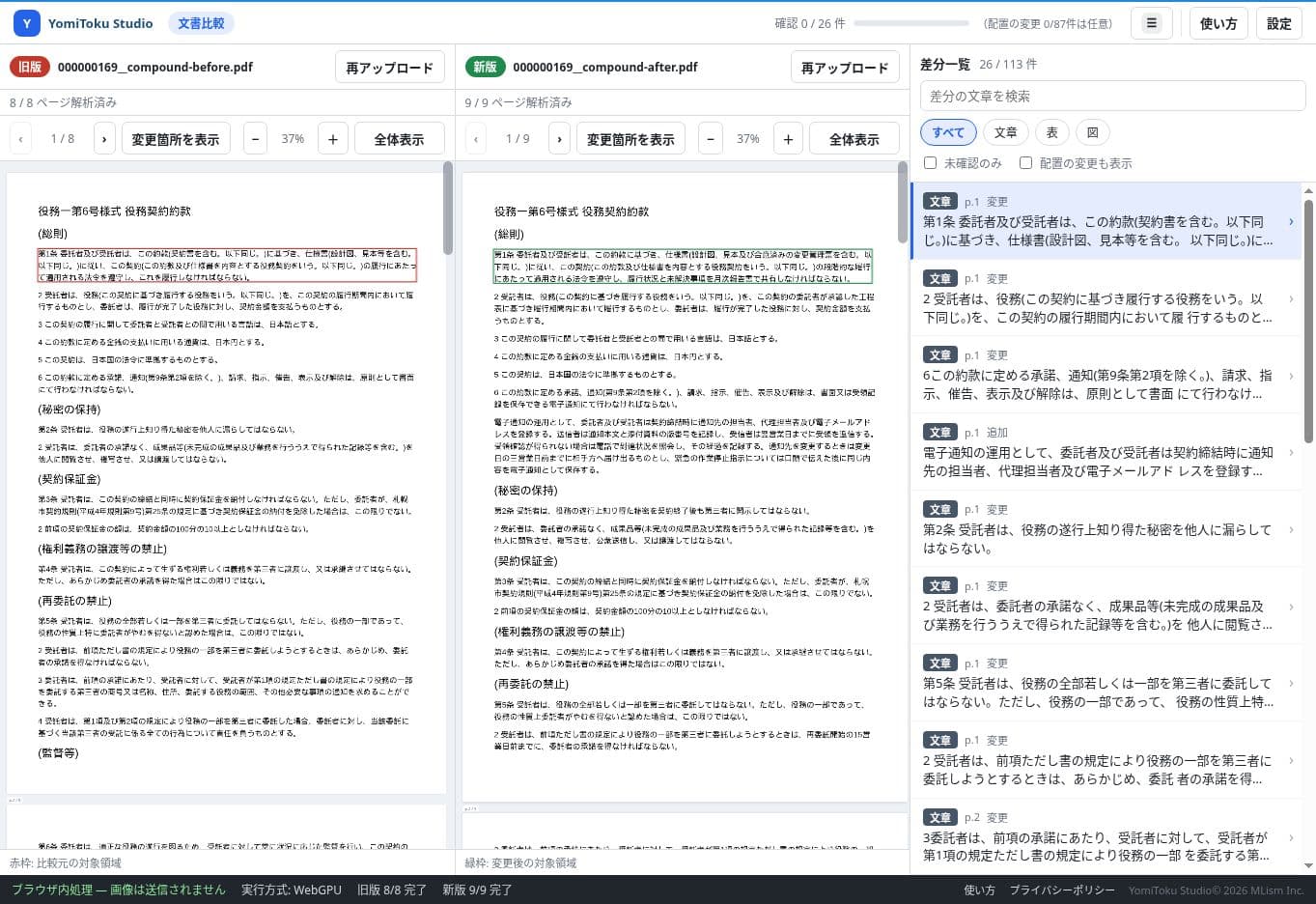1316x904 pixels.
Task: Click the red-highlighted clause in old document
Action: tap(228, 266)
